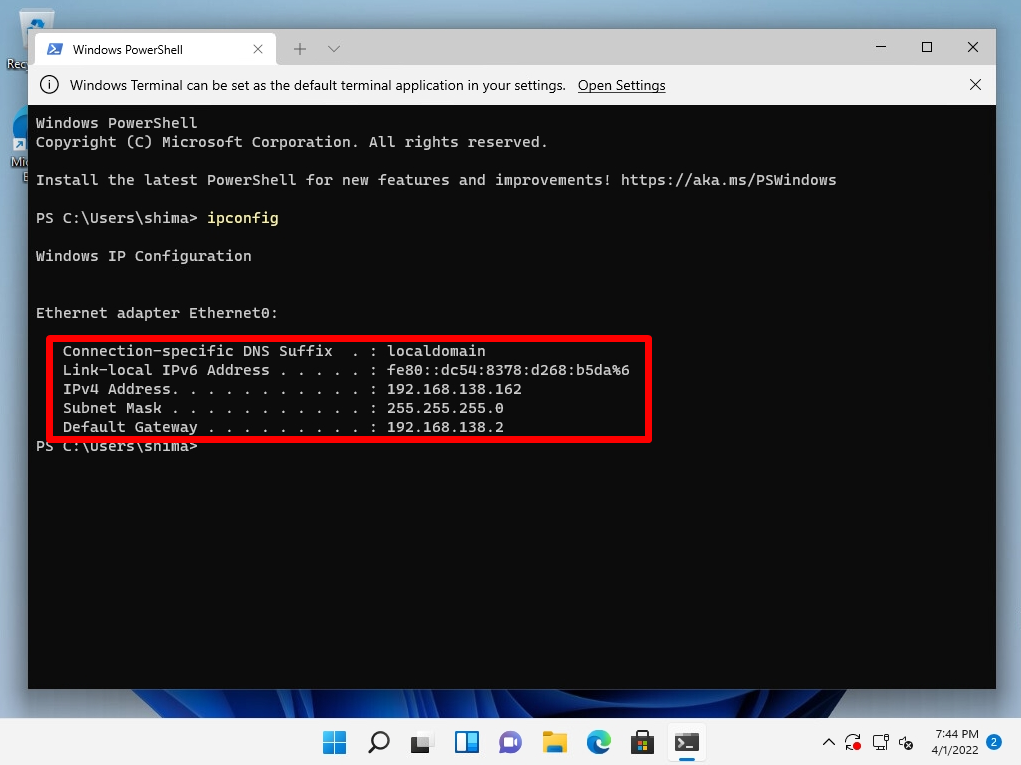Open Teams Chat from the taskbar

point(510,742)
